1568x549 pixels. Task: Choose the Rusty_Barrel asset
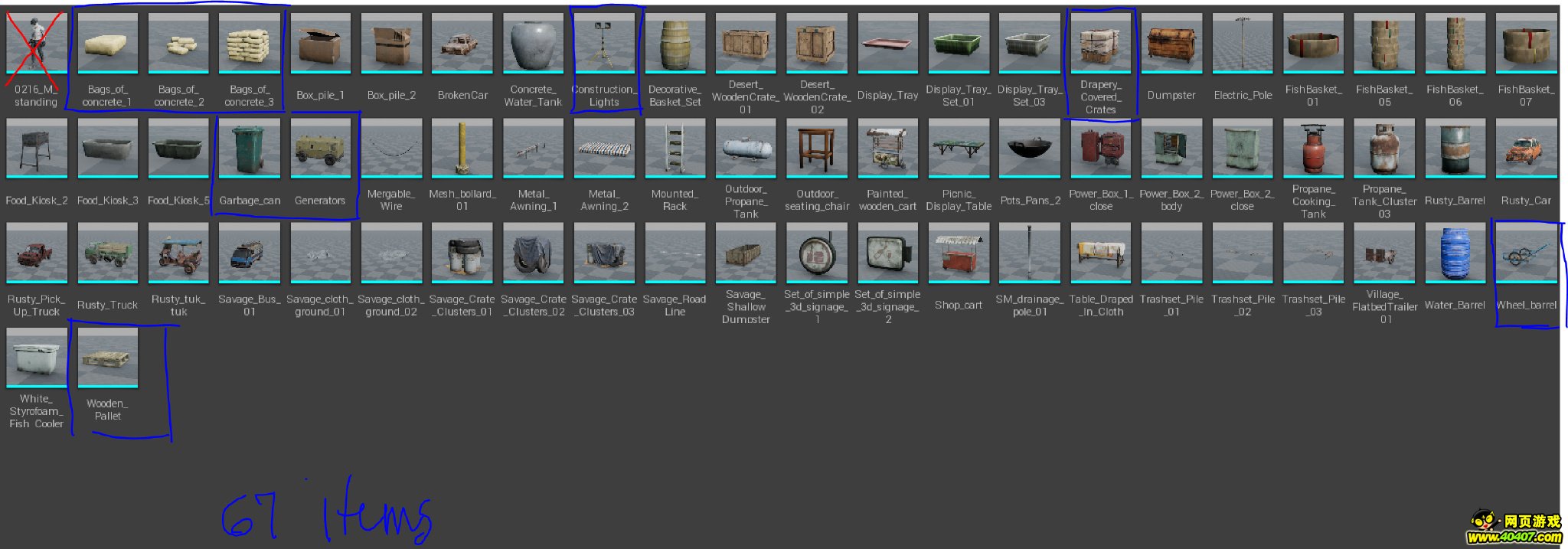[x=1455, y=148]
